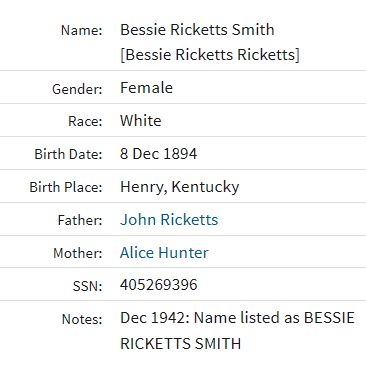366x365 pixels.
Task: Click the Name field label
Action: (x=81, y=30)
